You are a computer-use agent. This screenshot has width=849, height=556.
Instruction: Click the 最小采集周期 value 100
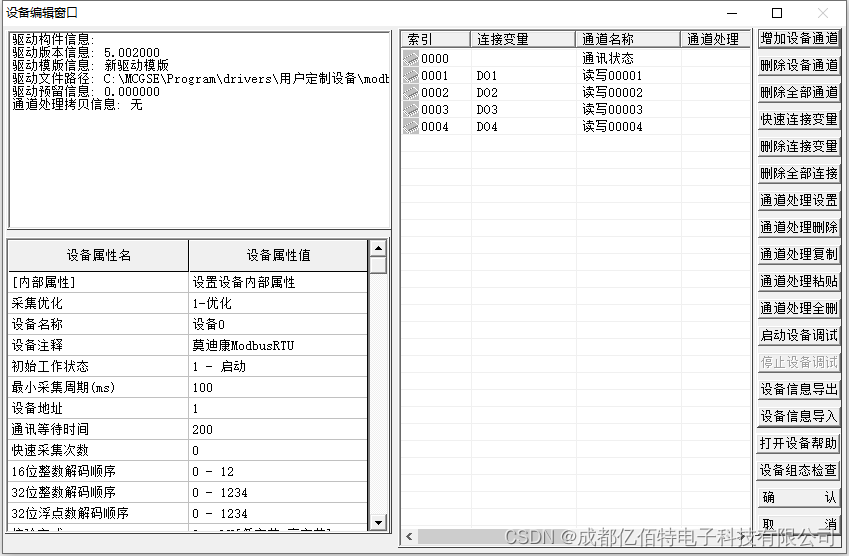point(278,388)
